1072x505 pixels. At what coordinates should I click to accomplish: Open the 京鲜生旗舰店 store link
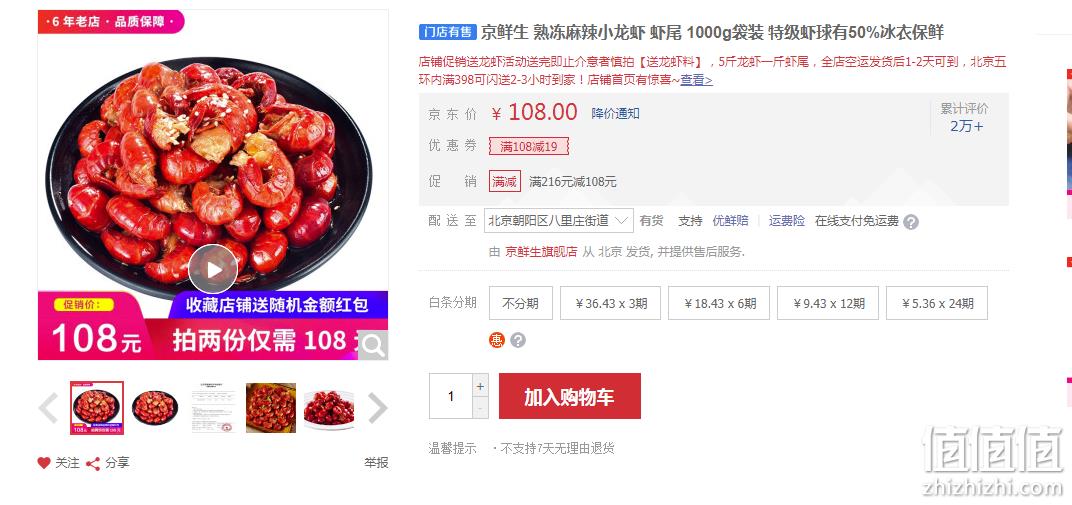pos(541,251)
